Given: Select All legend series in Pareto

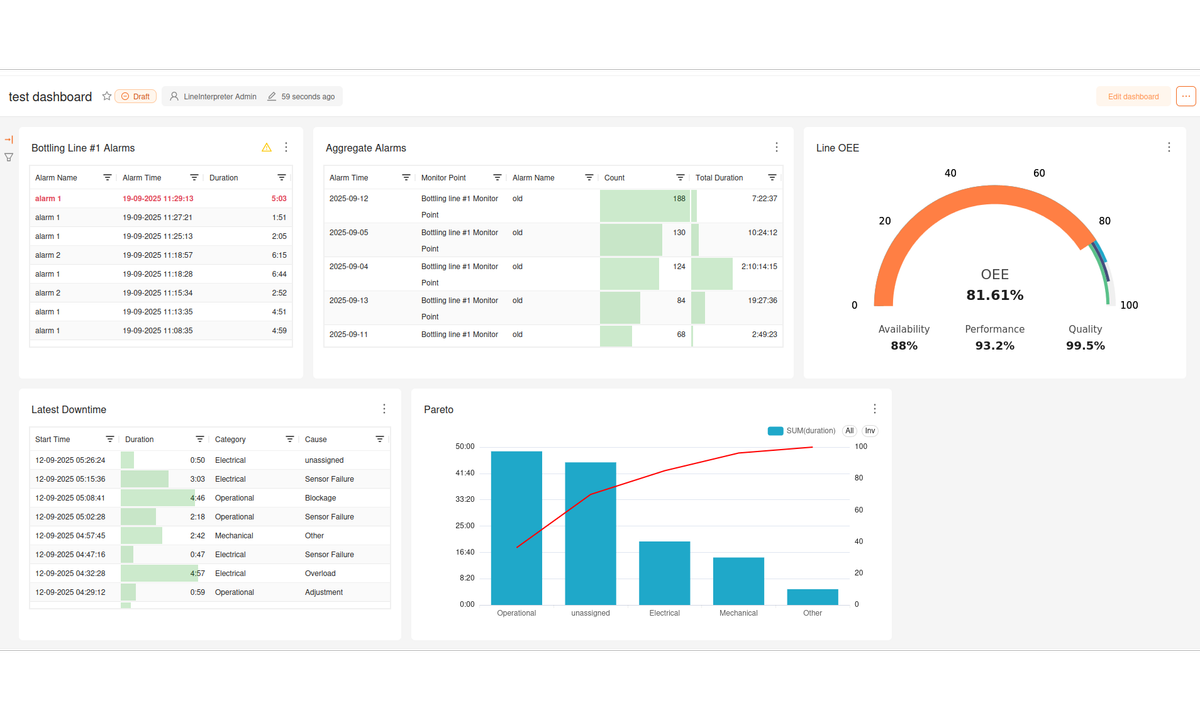Looking at the screenshot, I should click(849, 431).
